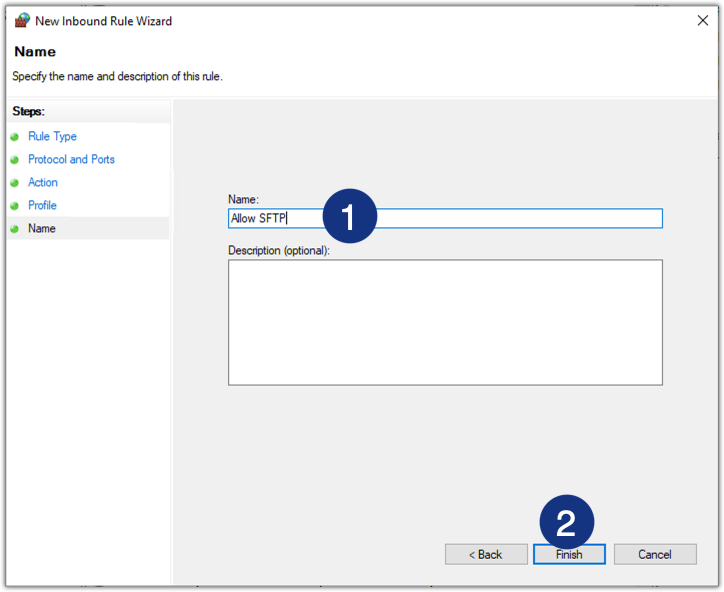Viewport: 724px width, 592px height.
Task: Click the green bullet beside Protocol and Ports
Action: (15, 160)
